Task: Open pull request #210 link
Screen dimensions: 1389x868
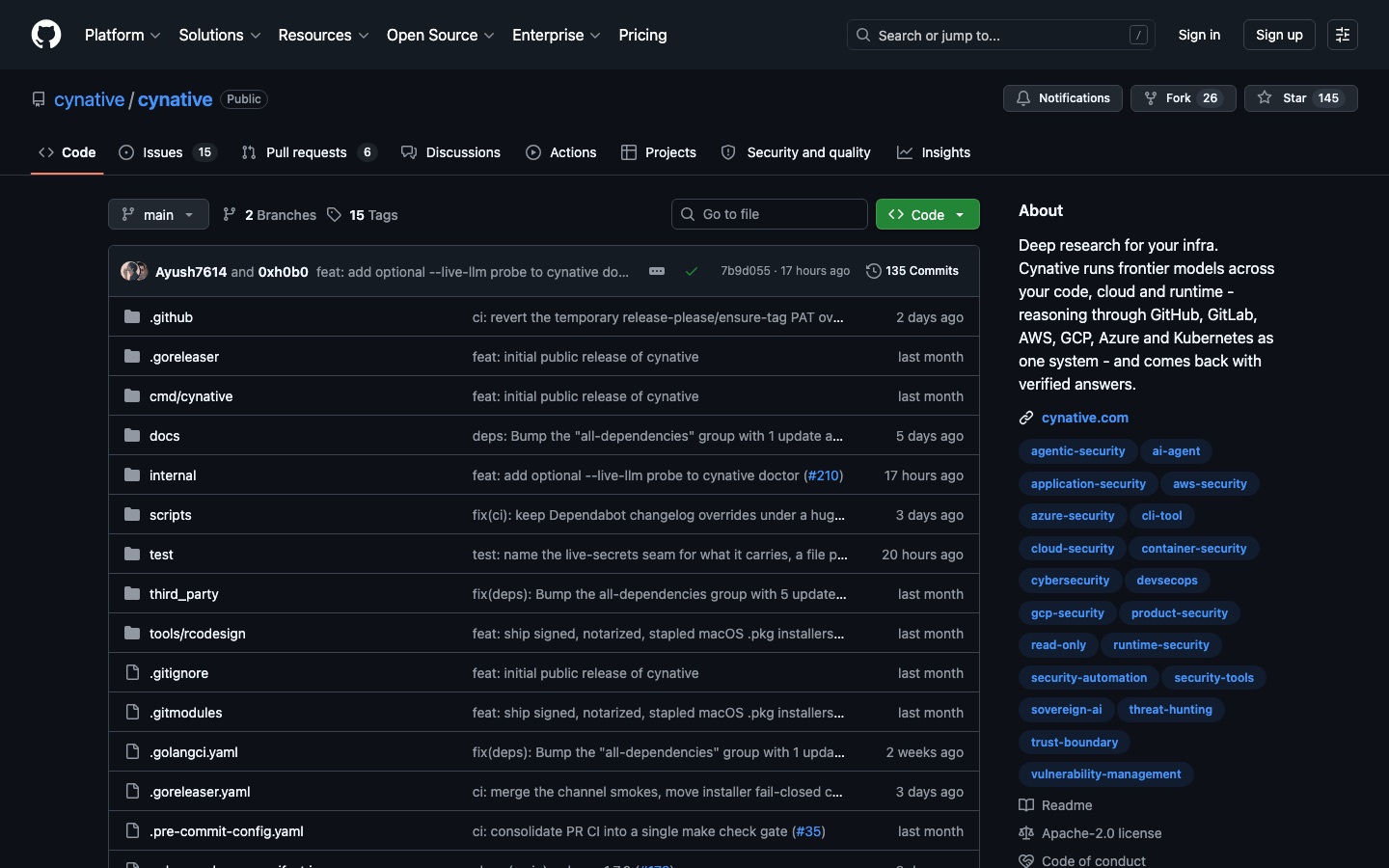Action: (x=823, y=475)
